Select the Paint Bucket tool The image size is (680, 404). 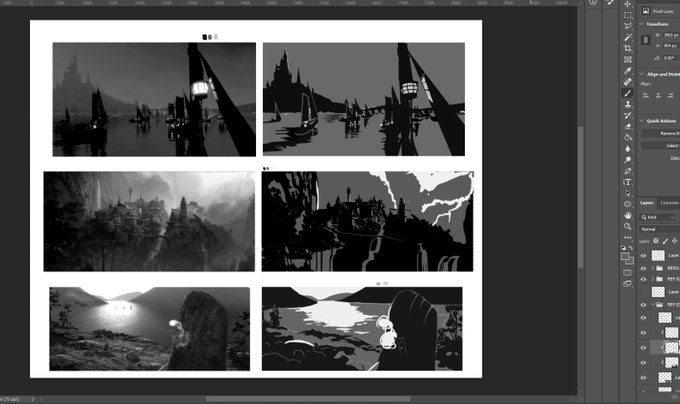628,137
